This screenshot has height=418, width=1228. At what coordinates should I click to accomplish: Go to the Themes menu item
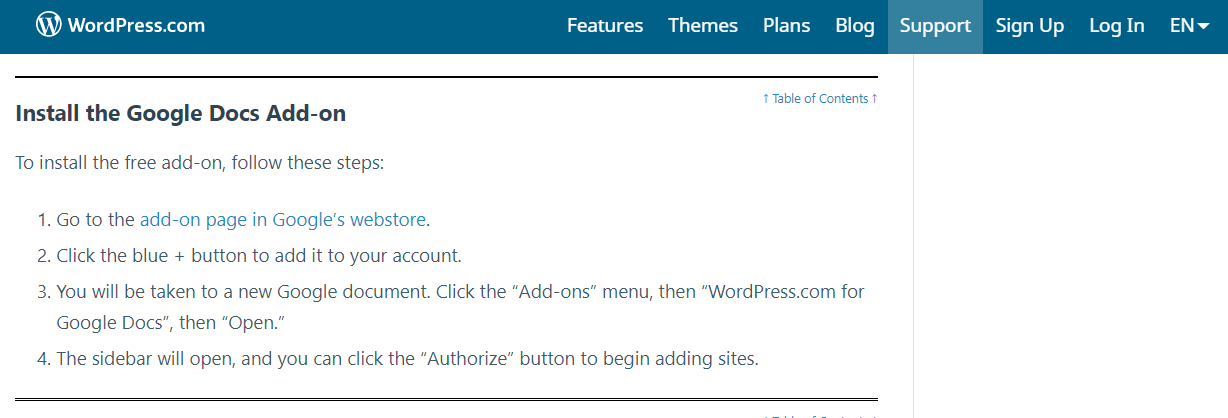(x=703, y=26)
